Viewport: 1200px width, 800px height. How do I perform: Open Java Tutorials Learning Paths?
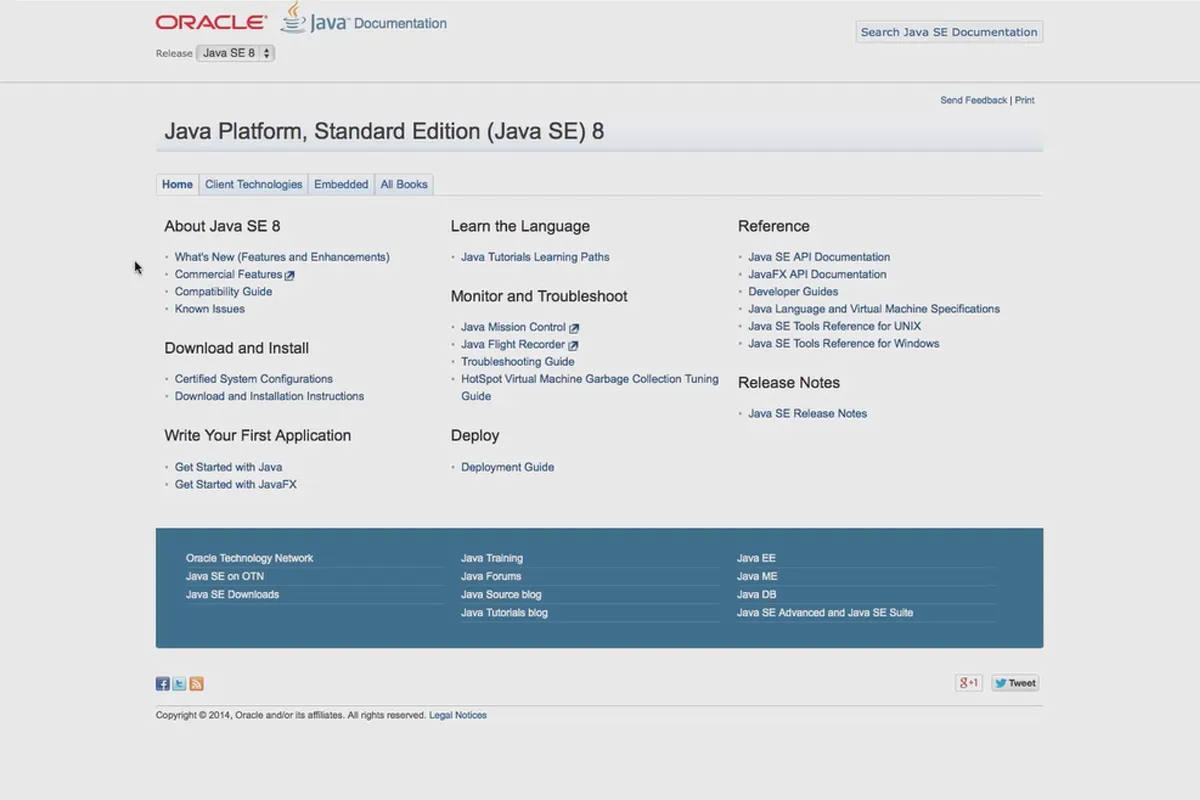coord(535,257)
